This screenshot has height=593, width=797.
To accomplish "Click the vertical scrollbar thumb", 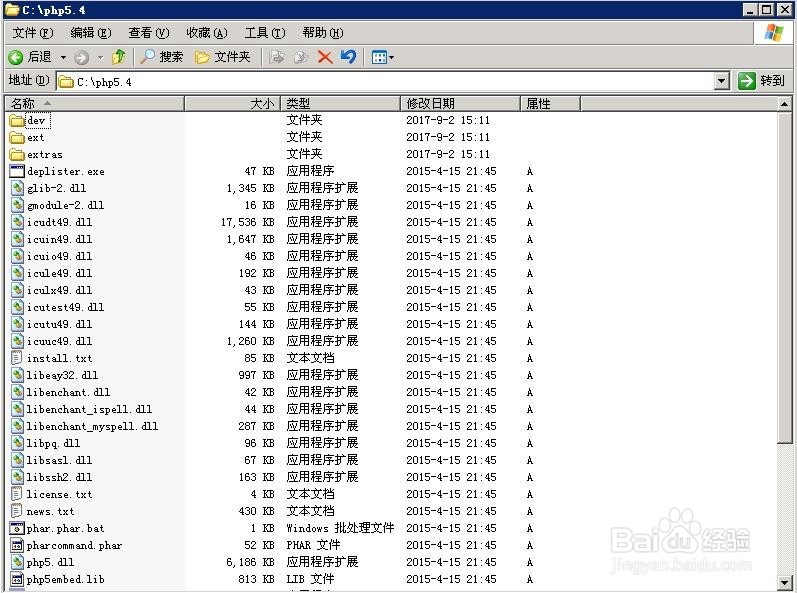I will (784, 278).
